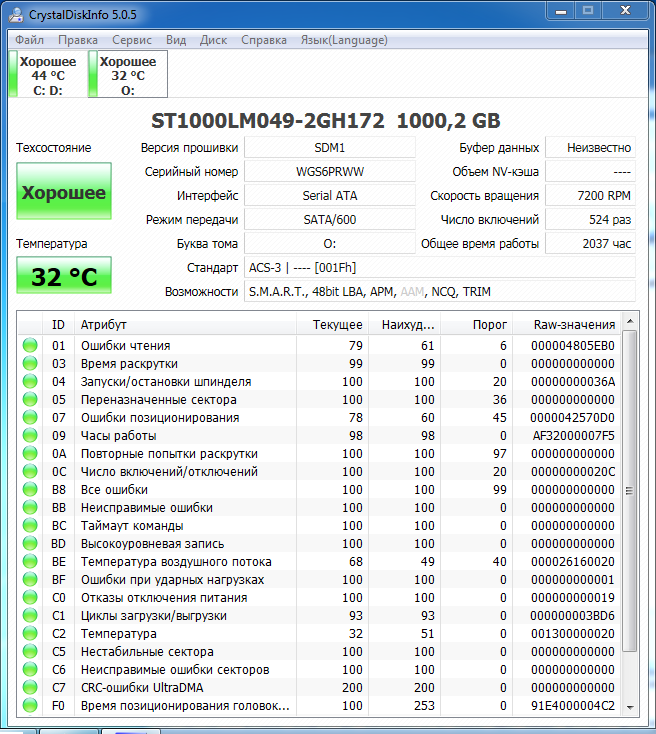Click status circle for Ошибки позиционирования
Image resolution: width=656 pixels, height=734 pixels.
[30, 418]
